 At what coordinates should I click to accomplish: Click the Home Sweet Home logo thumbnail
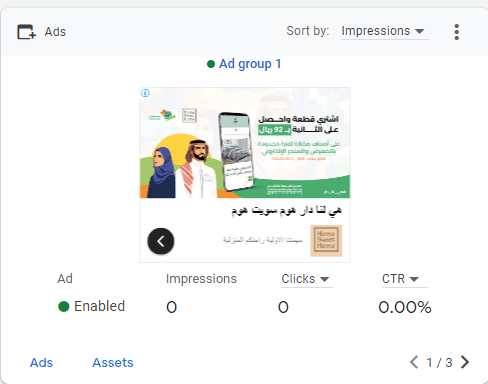(326, 241)
